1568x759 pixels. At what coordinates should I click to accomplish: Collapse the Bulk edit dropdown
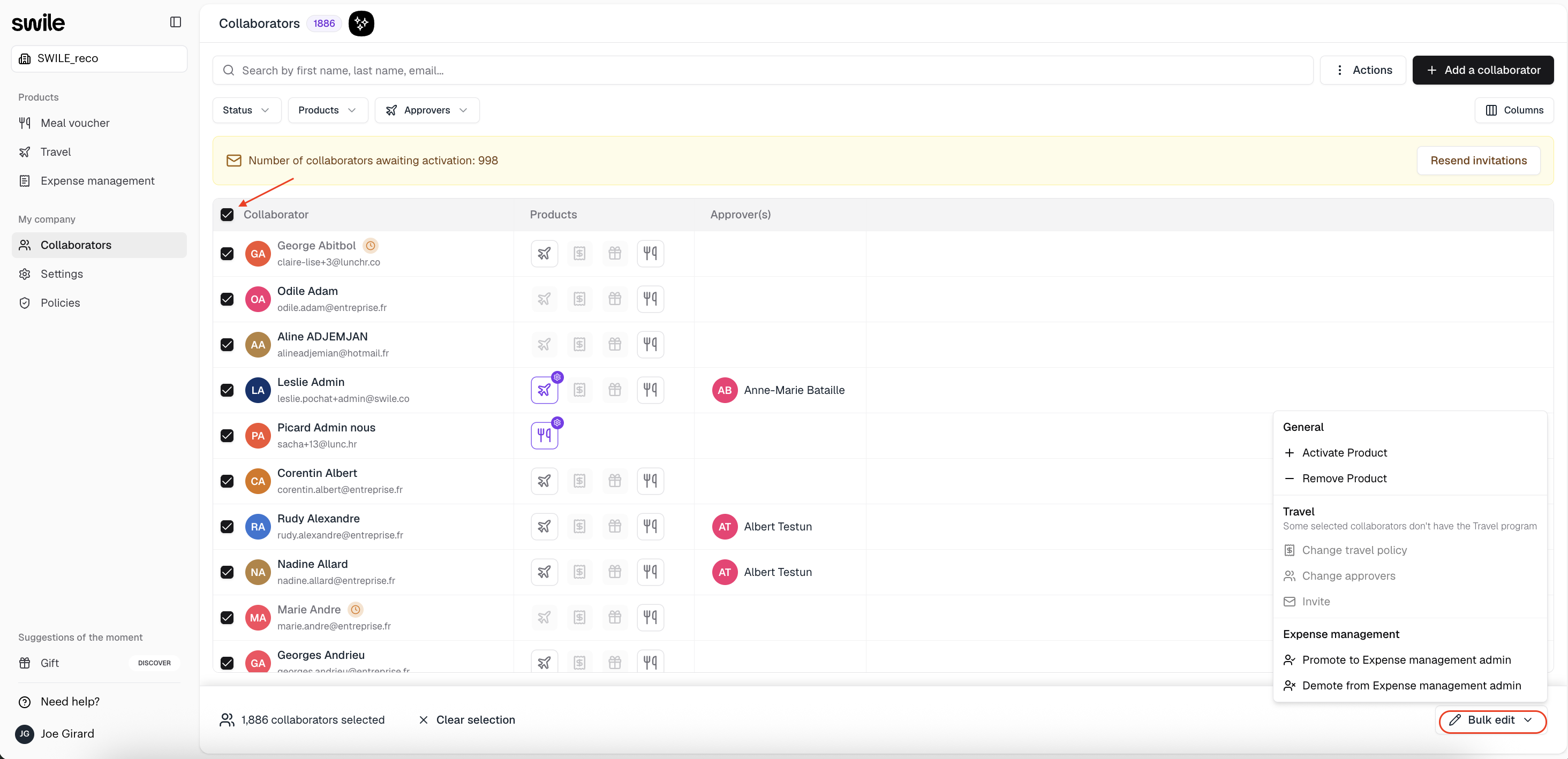1492,720
